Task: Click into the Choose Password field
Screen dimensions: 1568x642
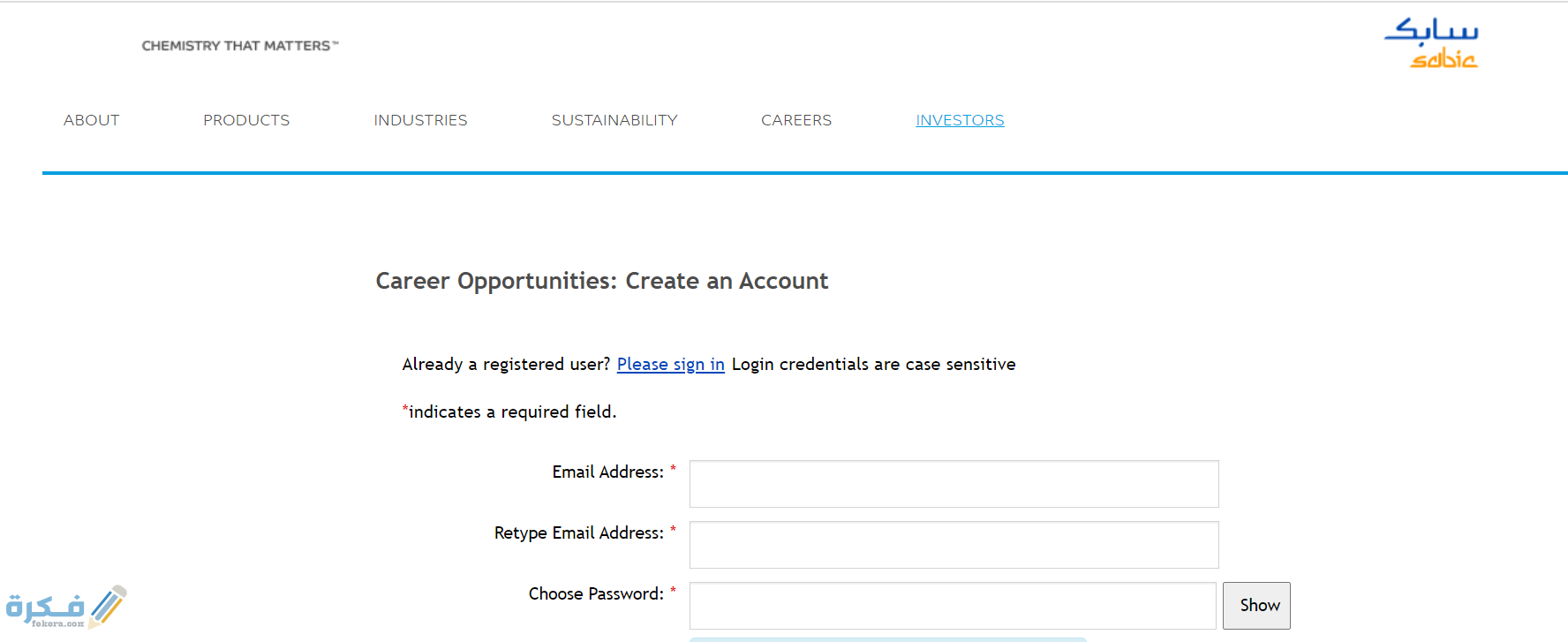Action: (x=953, y=606)
